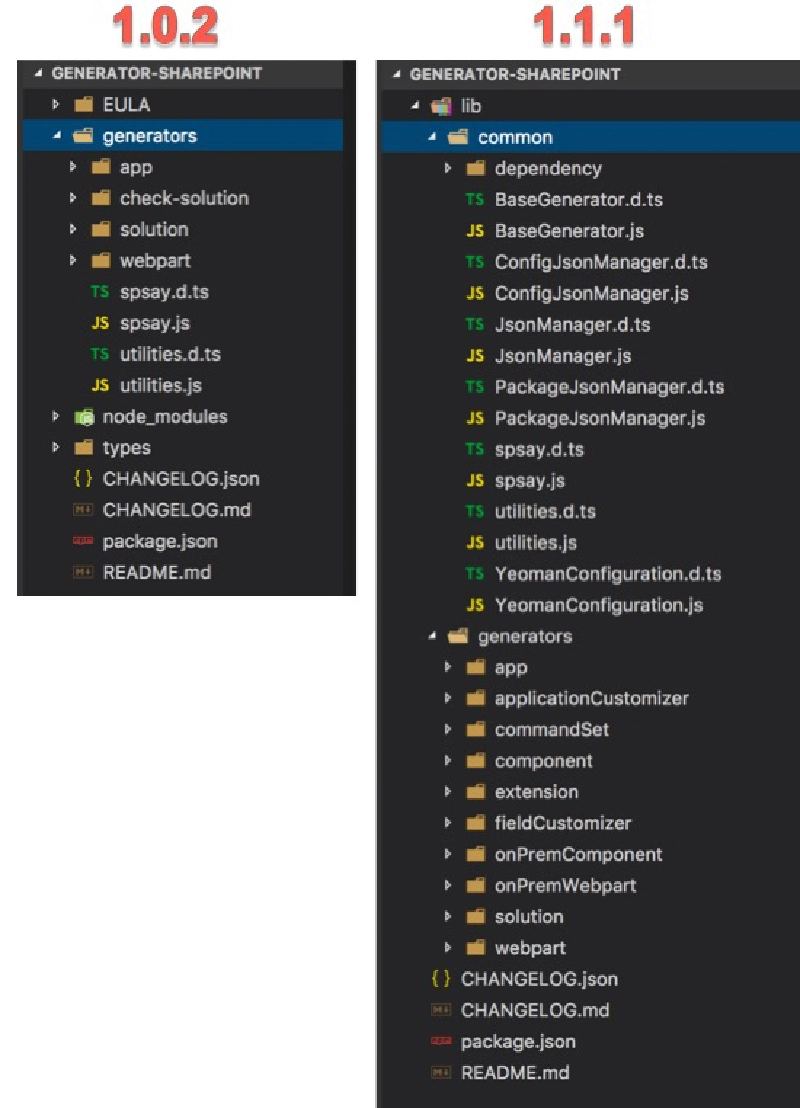Viewport: 800px width, 1108px height.
Task: Click the npm icon of package.json in the 1.1.1 tree
Action: 441,1042
